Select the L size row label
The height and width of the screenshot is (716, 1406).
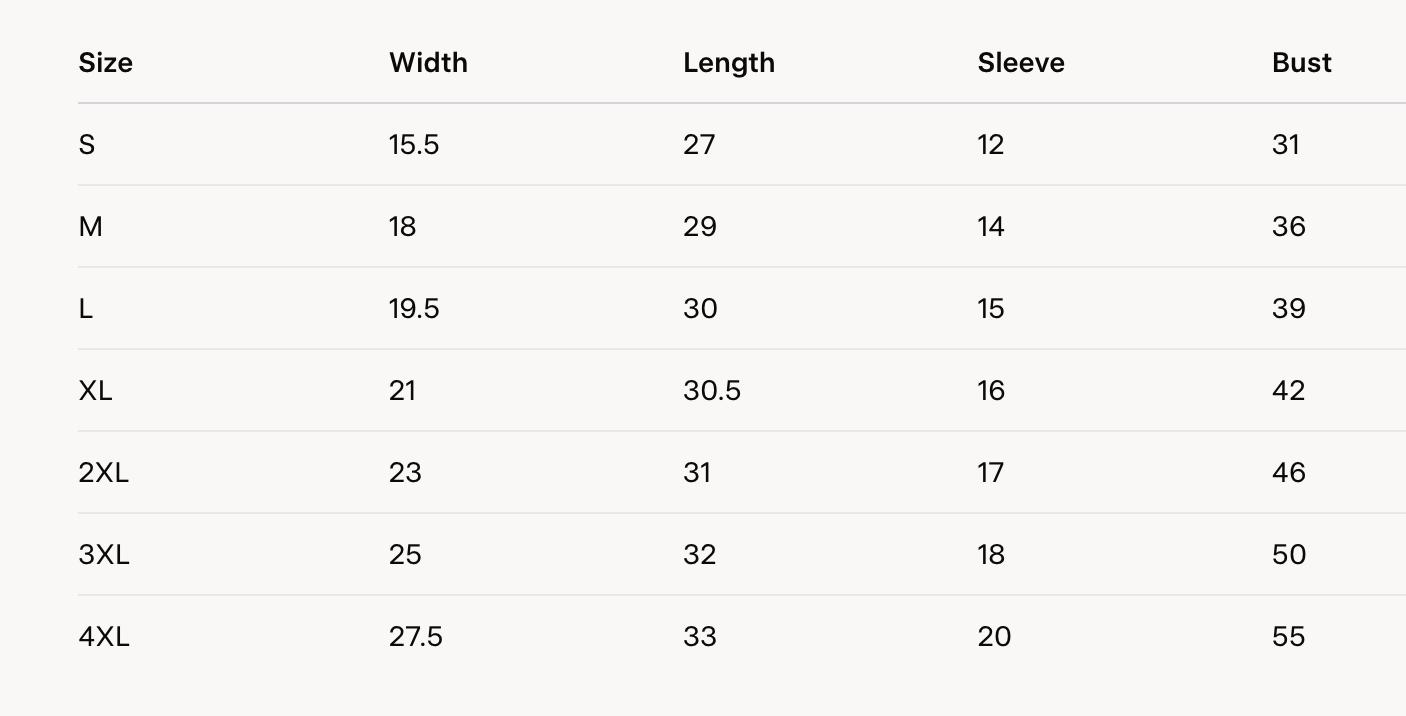coord(86,309)
